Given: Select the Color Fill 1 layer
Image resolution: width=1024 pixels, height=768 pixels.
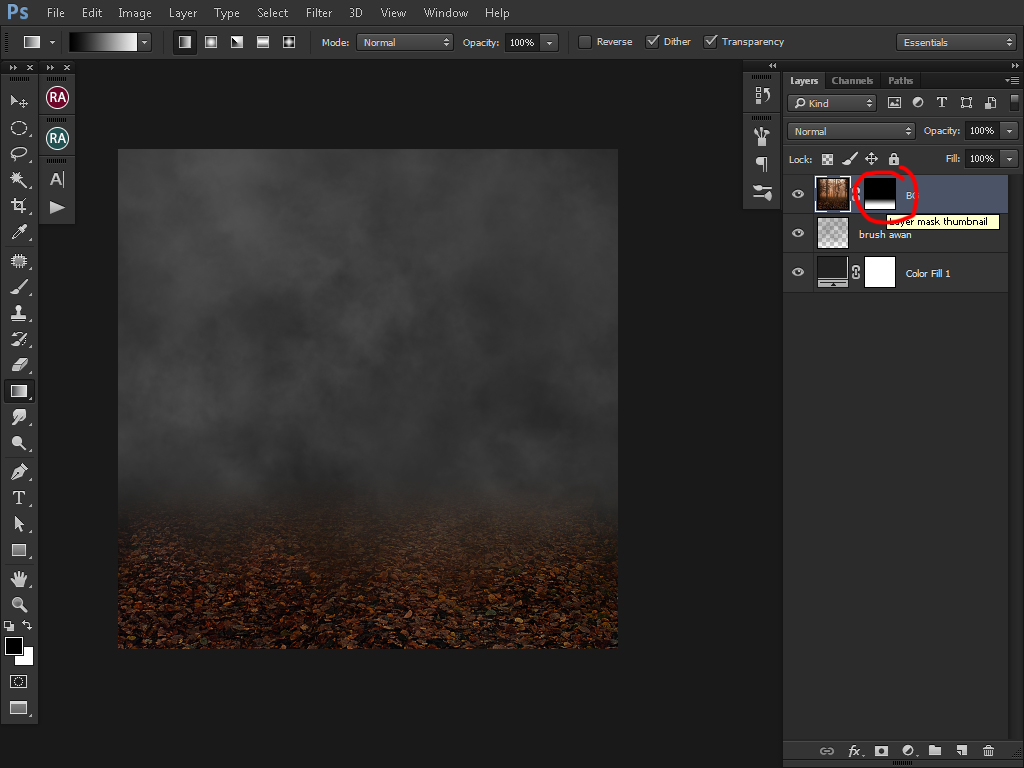Looking at the screenshot, I should click(x=928, y=273).
